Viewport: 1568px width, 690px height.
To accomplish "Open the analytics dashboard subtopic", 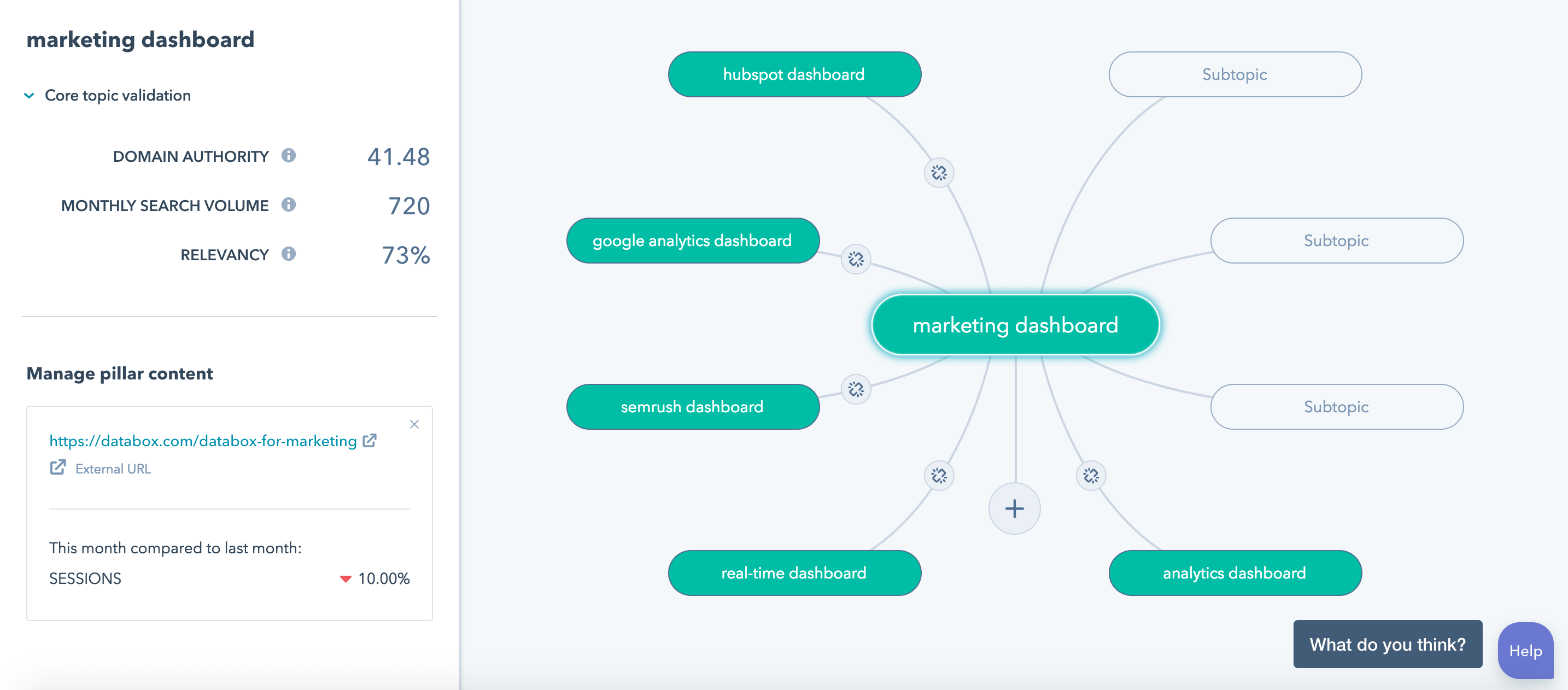I will (x=1234, y=572).
